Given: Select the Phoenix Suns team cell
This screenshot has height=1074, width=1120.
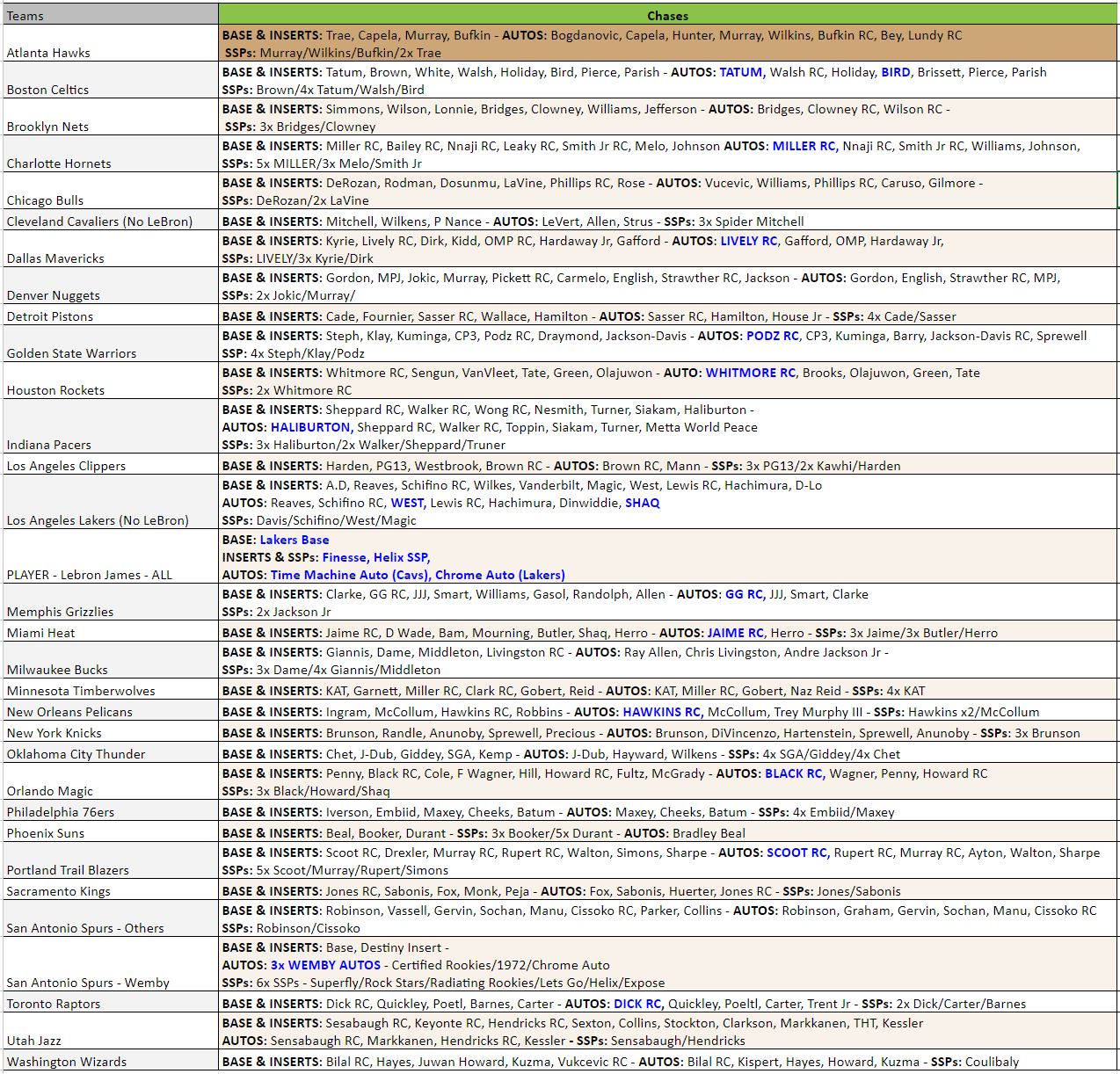Looking at the screenshot, I should [x=111, y=833].
